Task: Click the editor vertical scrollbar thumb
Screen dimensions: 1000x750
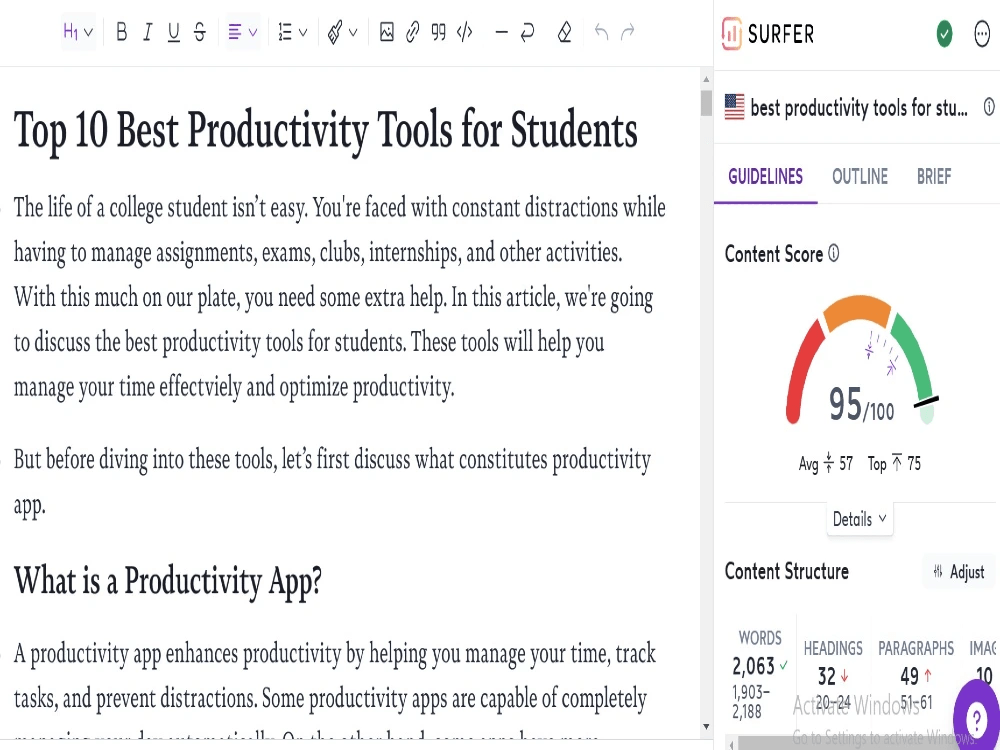Action: [706, 103]
